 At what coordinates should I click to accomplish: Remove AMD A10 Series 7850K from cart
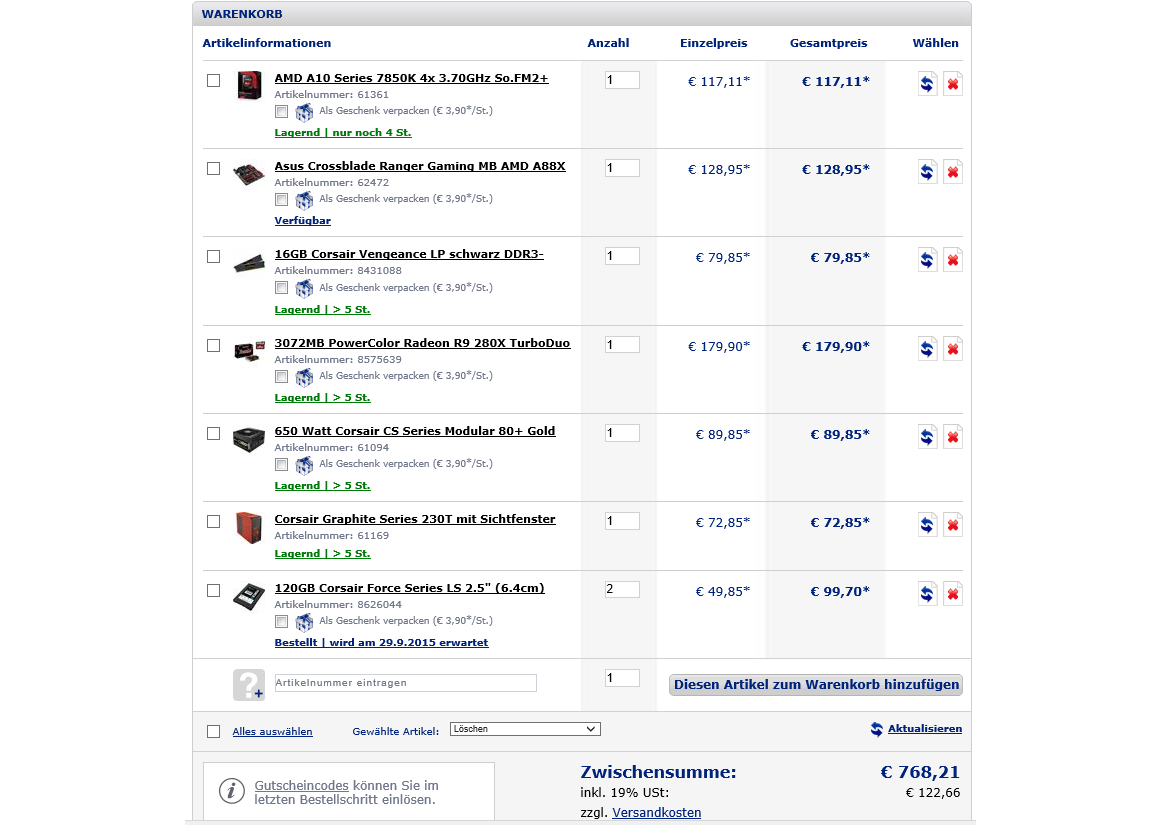click(953, 84)
